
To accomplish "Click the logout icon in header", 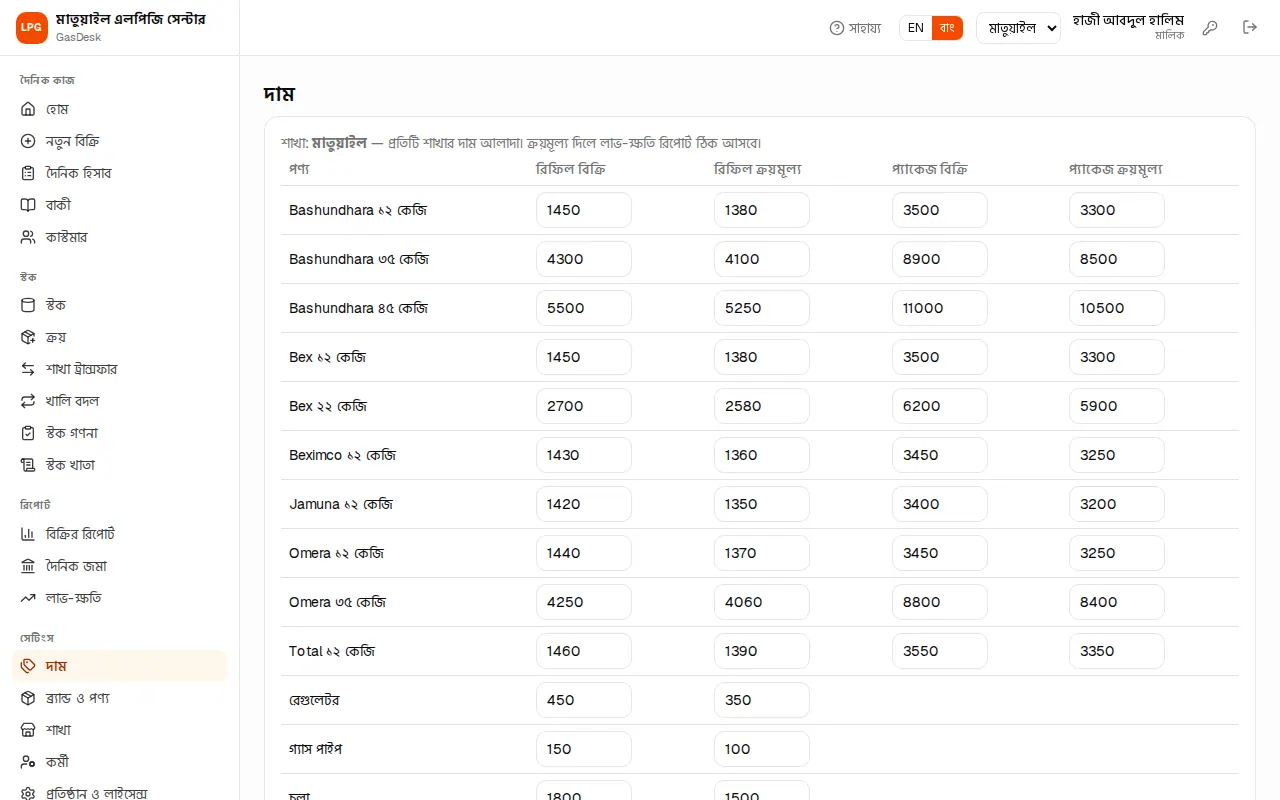I will pyautogui.click(x=1250, y=28).
